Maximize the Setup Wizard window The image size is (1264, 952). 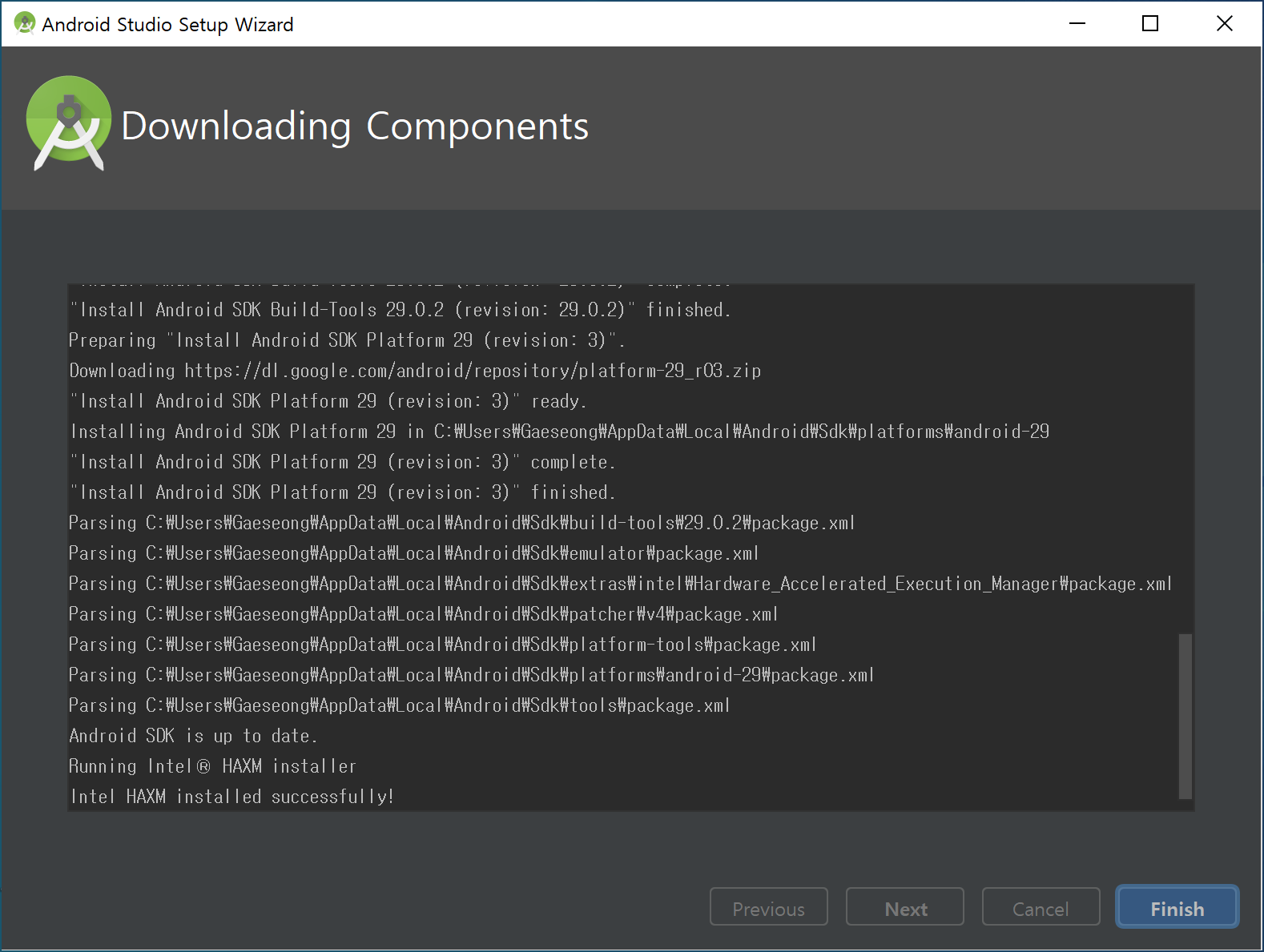(x=1150, y=24)
